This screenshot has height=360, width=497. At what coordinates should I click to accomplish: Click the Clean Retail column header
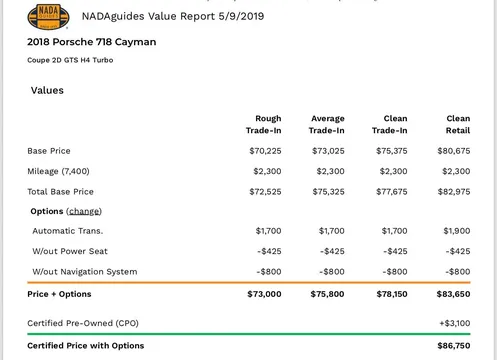pyautogui.click(x=458, y=124)
